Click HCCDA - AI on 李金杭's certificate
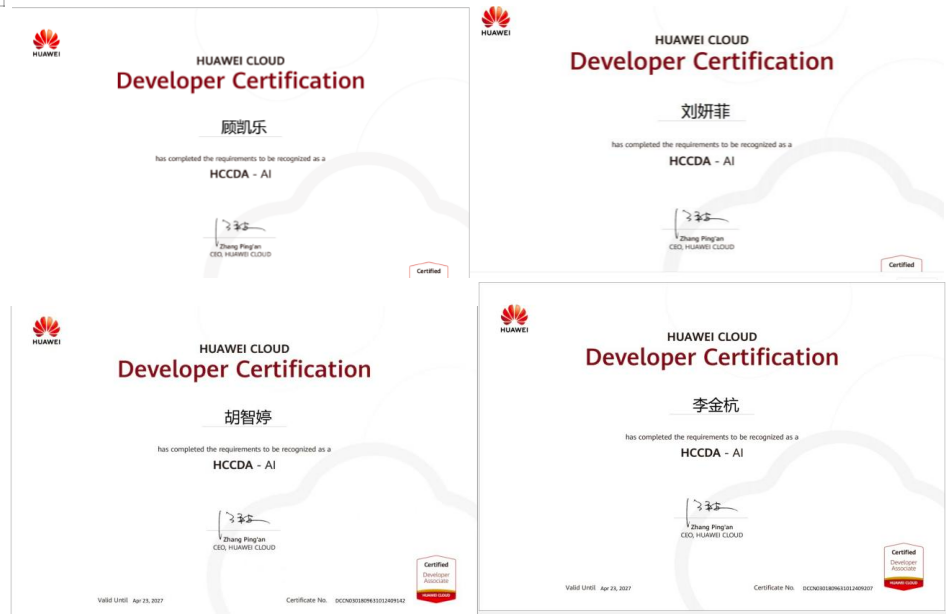The width and height of the screenshot is (952, 616). click(x=712, y=453)
